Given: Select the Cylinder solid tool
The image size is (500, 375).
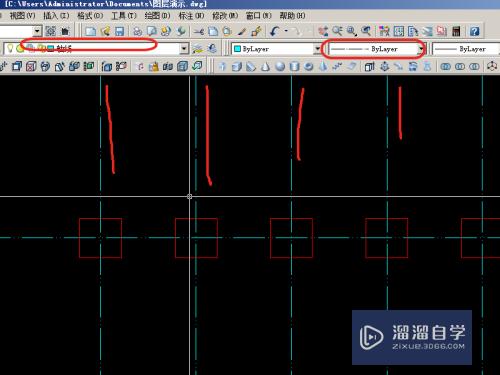Looking at the screenshot, I should point(294,67).
